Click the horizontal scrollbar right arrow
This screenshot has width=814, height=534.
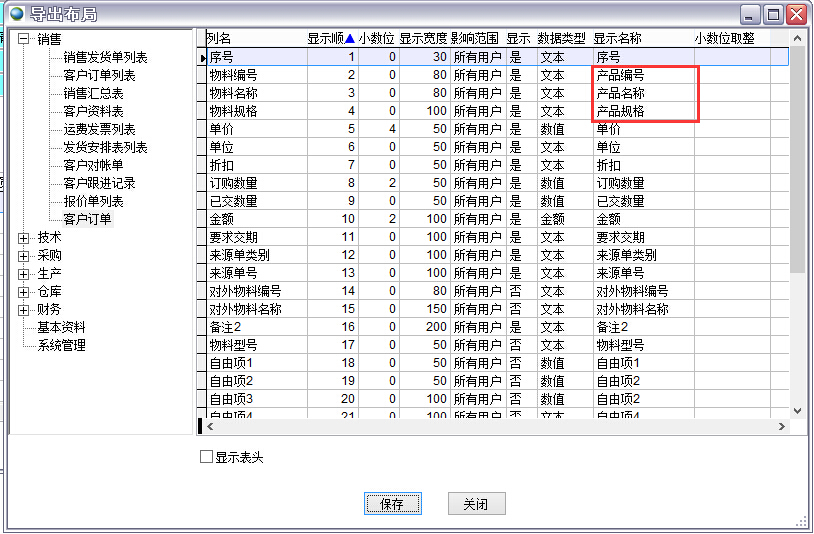click(x=783, y=427)
